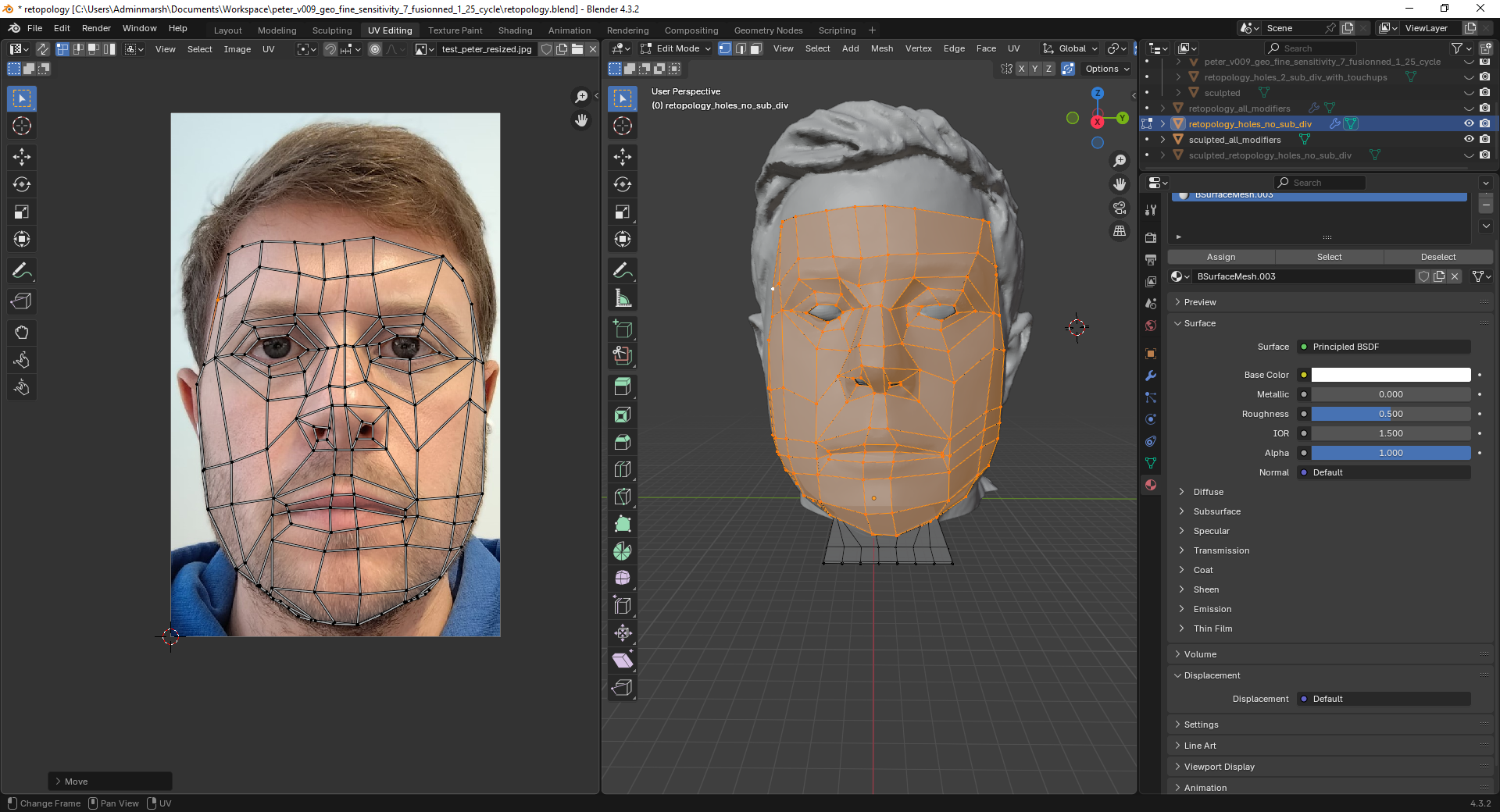The width and height of the screenshot is (1500, 812).
Task: Select the Knife tool in 3D viewport toolbar
Action: 623,497
